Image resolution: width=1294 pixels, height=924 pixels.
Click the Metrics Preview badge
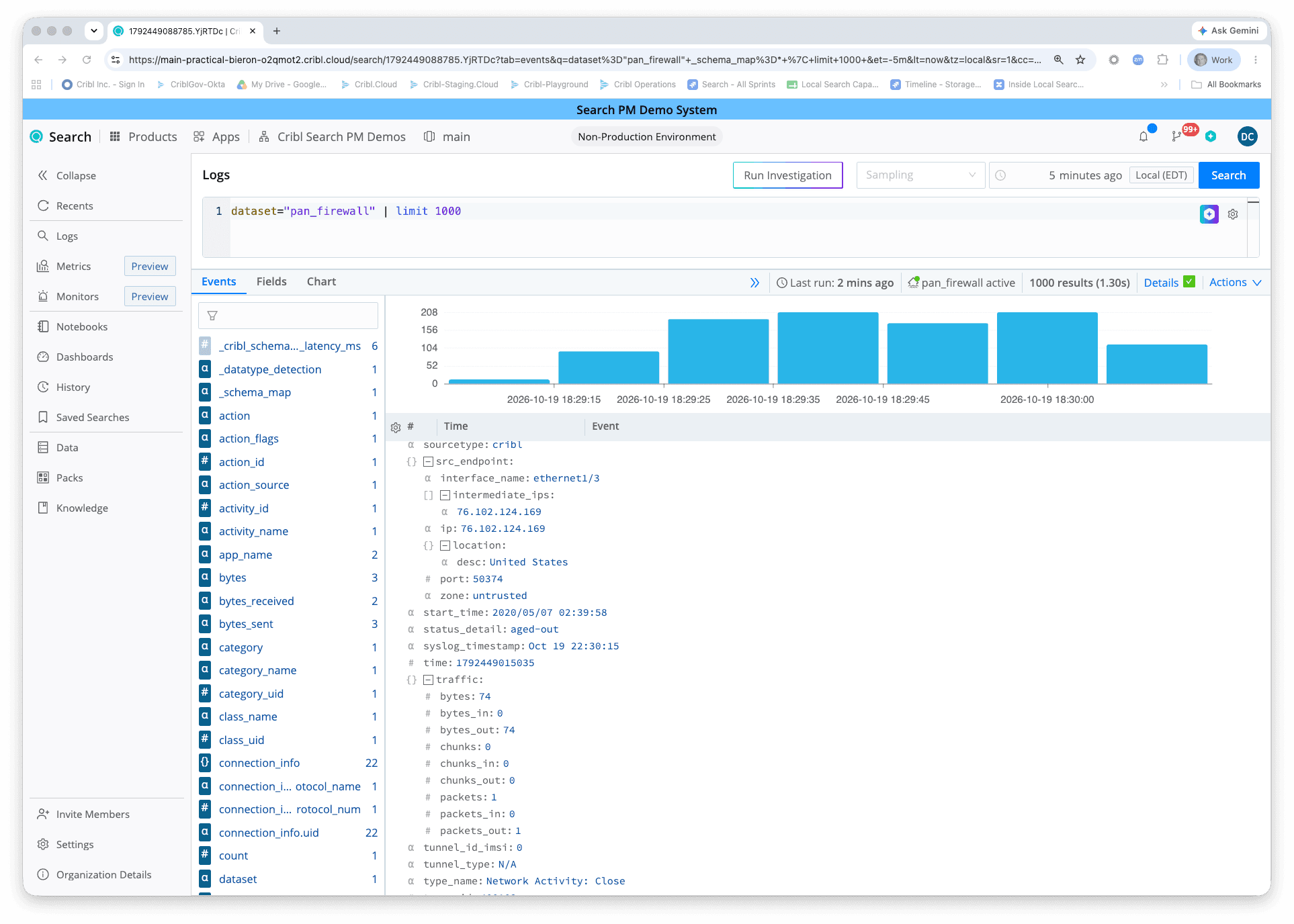tap(150, 266)
